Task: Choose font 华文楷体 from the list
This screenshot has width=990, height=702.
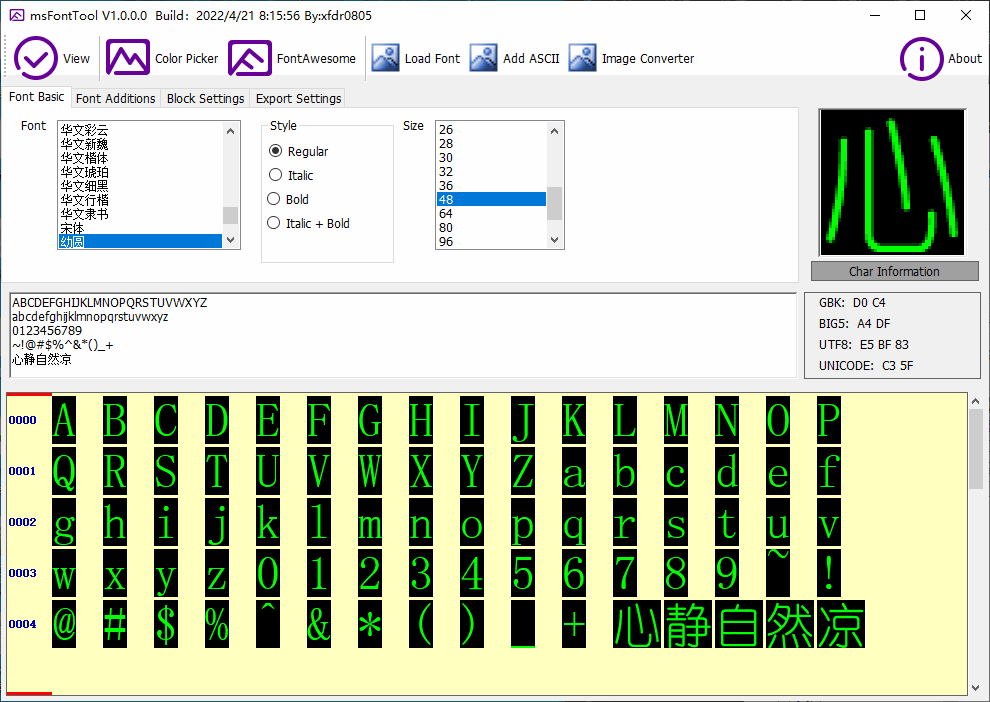Action: (140, 158)
